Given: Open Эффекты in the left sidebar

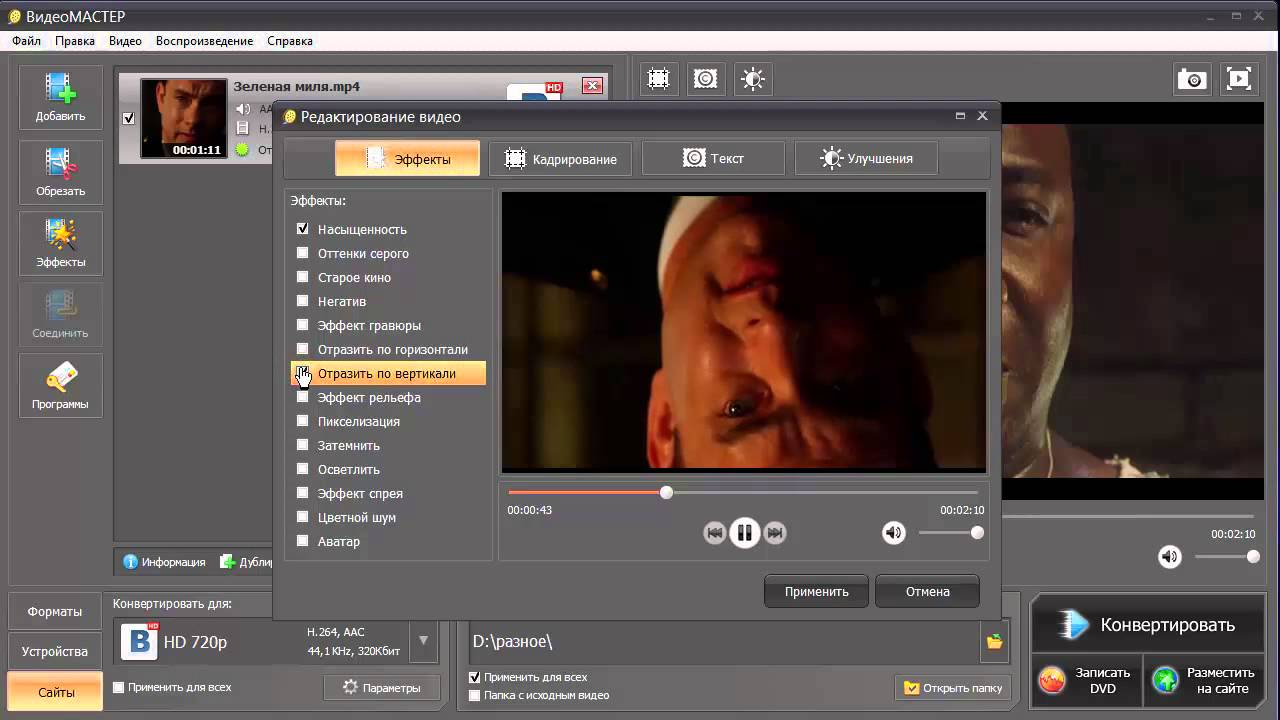Looking at the screenshot, I should [x=60, y=244].
